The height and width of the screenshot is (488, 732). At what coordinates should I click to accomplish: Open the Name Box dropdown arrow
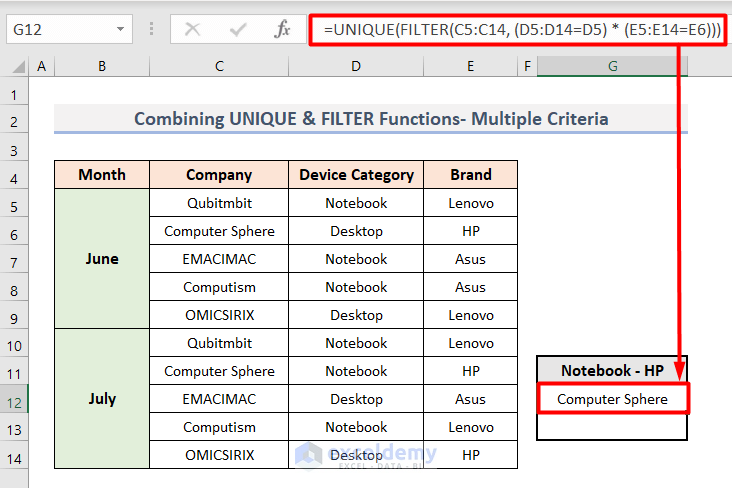click(120, 29)
